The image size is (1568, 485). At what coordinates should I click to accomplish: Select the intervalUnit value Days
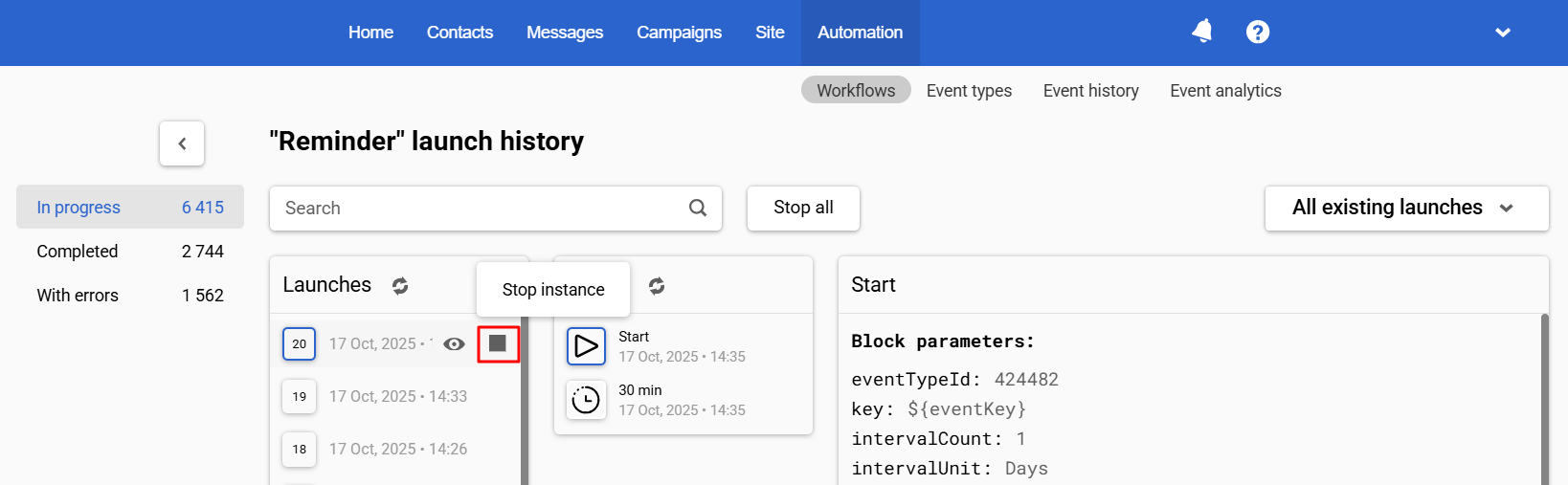click(1026, 468)
